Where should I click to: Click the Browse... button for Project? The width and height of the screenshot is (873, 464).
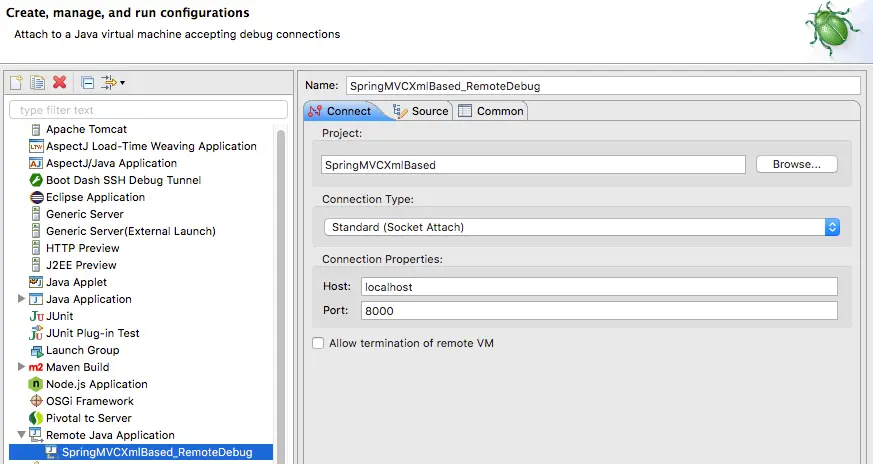click(797, 164)
